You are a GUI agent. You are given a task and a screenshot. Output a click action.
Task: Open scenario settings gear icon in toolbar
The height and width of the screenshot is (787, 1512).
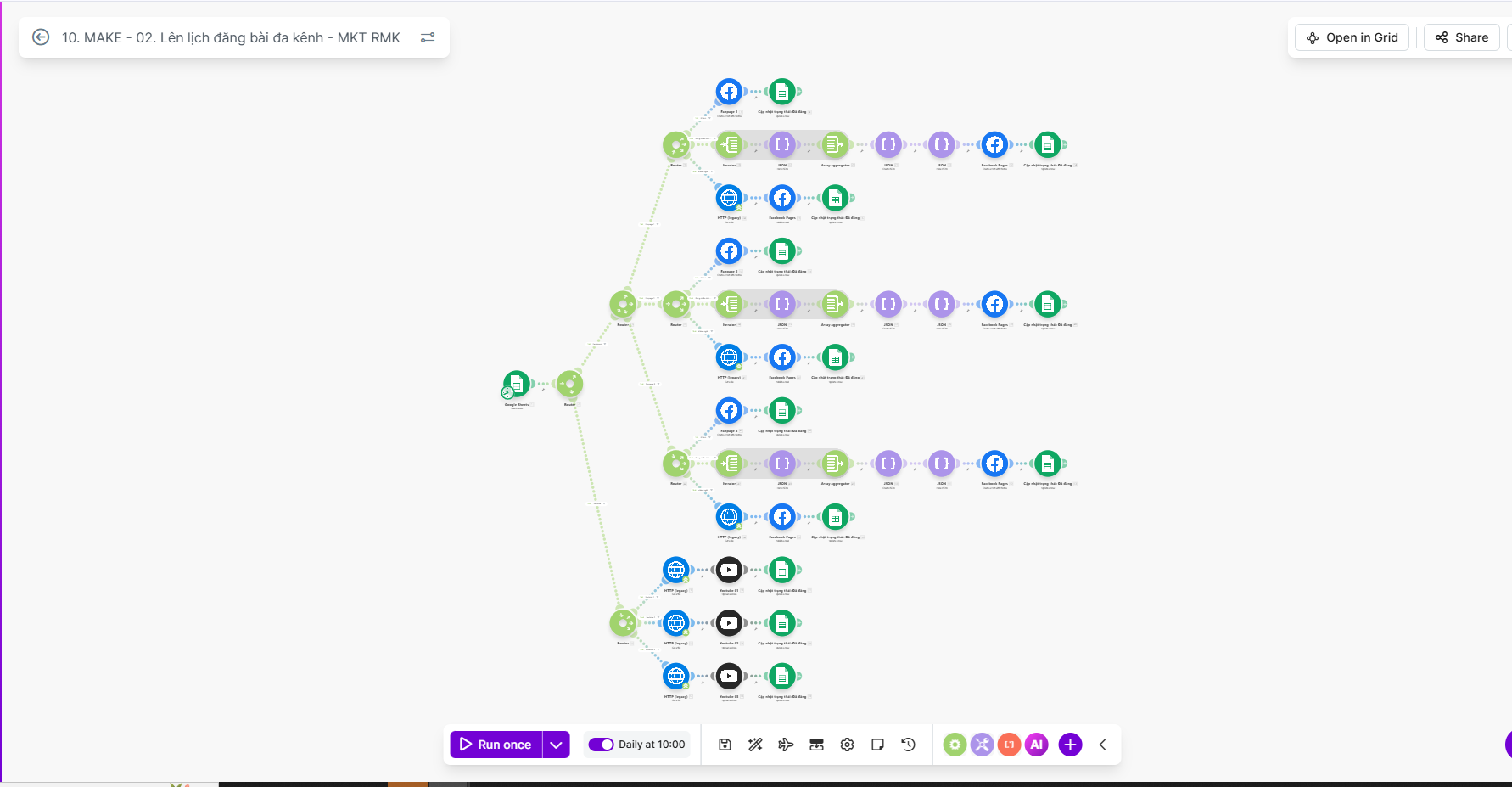coord(847,745)
